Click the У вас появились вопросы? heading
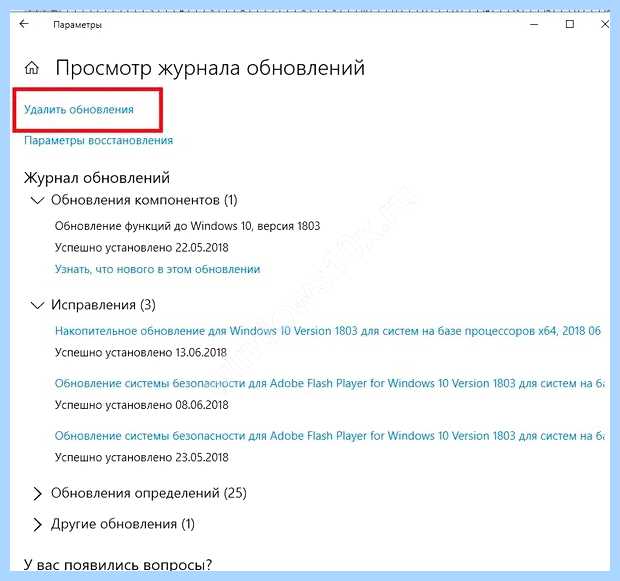The width and height of the screenshot is (620, 581). (118, 564)
